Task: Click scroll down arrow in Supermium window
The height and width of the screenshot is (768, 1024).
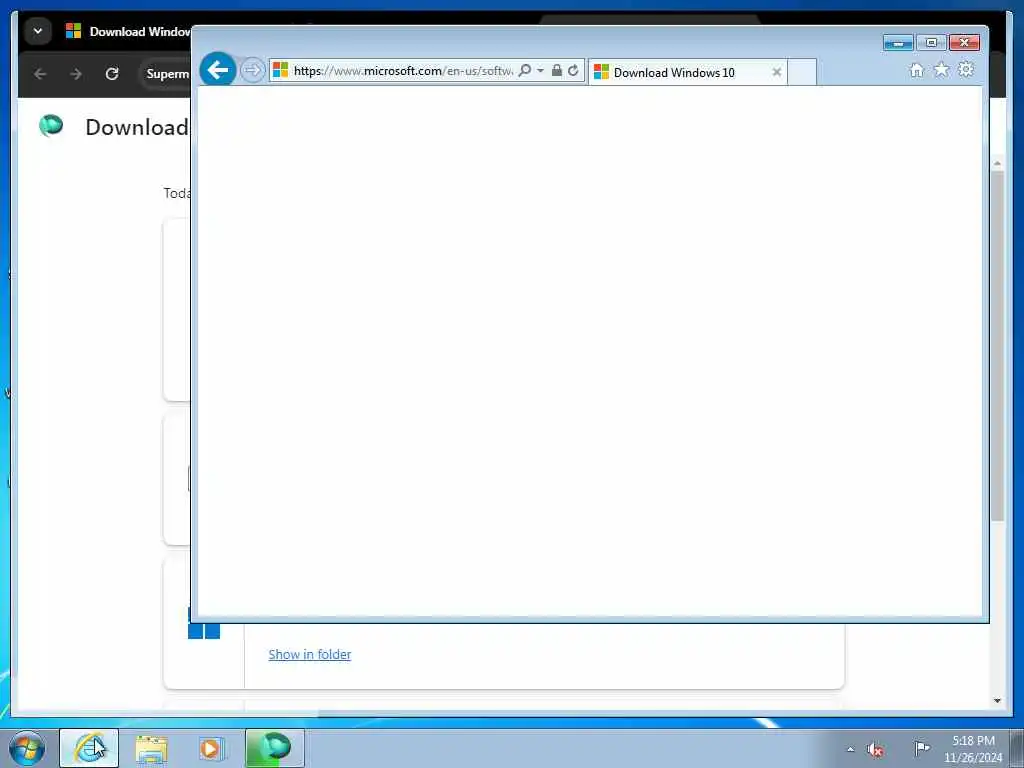Action: click(997, 701)
